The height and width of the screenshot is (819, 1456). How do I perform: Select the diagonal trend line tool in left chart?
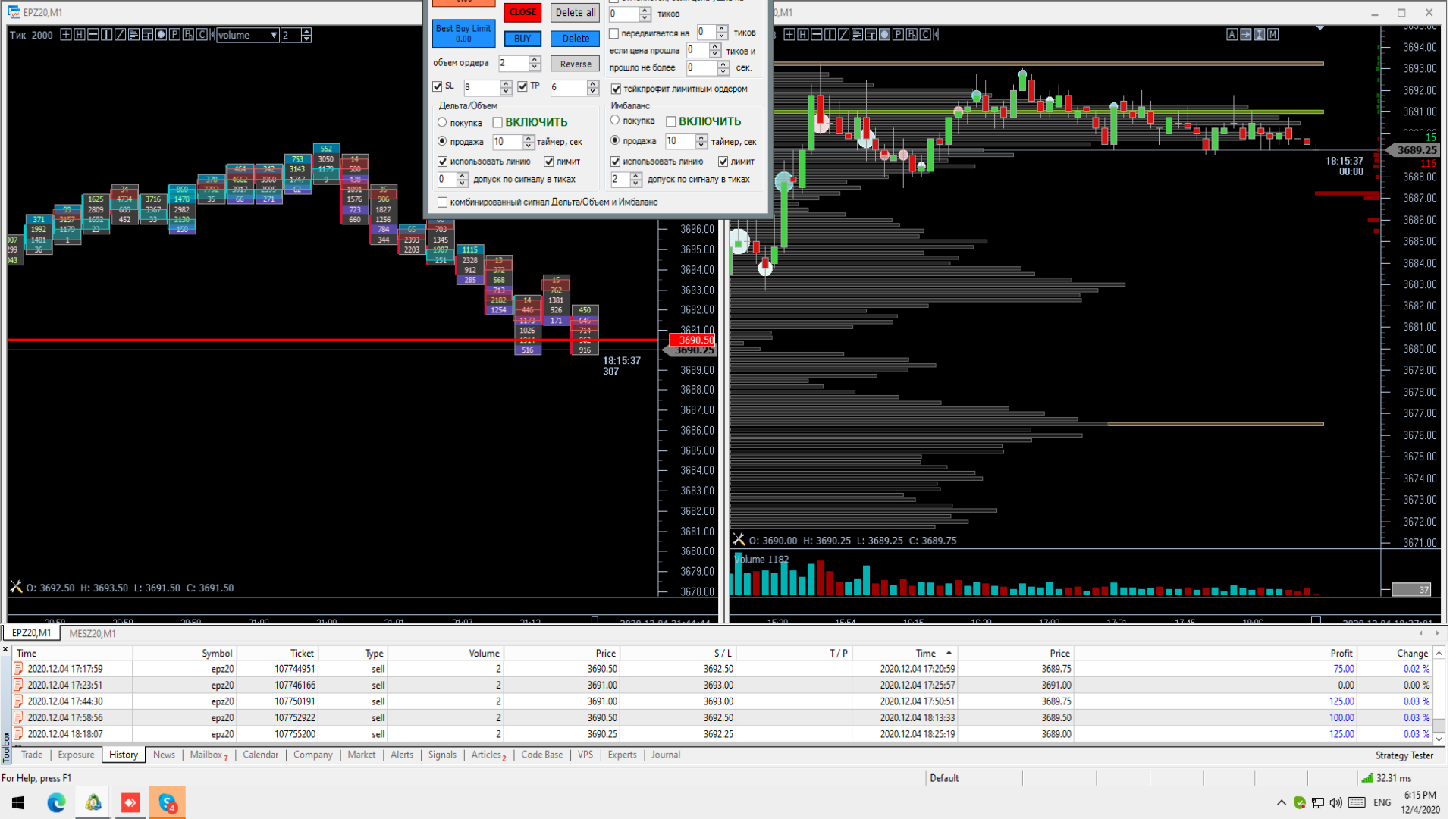pos(120,35)
